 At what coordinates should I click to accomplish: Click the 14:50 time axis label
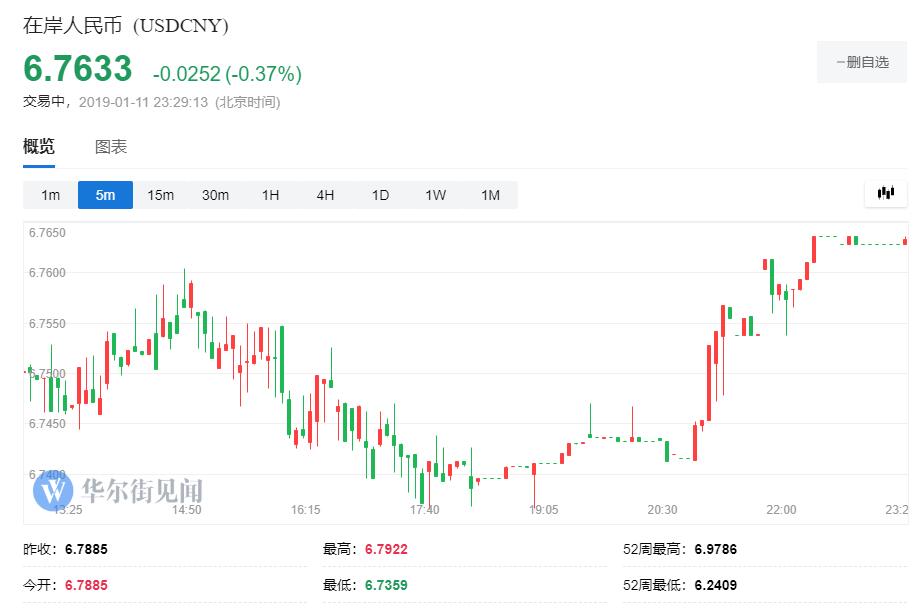click(187, 510)
